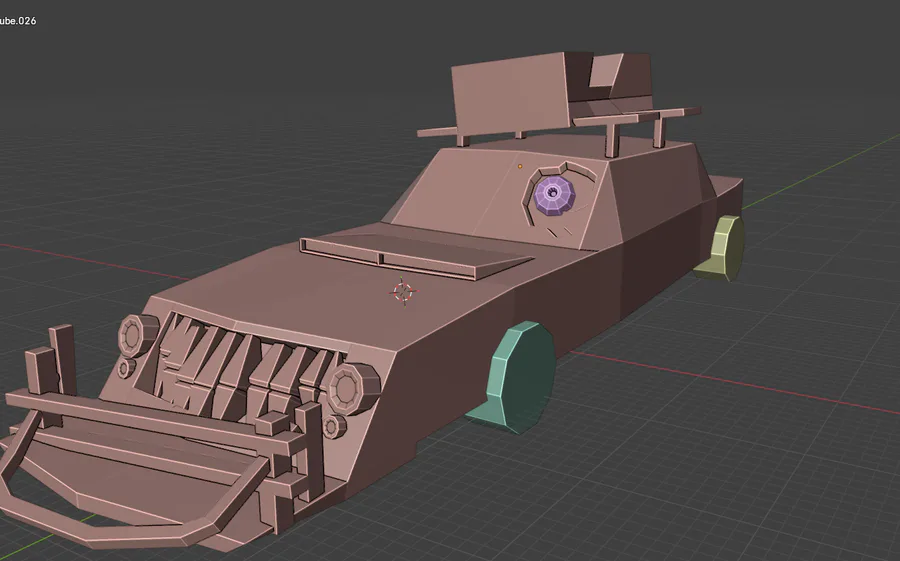Click the 'ube.026' object name label
The image size is (900, 561).
pyautogui.click(x=18, y=21)
